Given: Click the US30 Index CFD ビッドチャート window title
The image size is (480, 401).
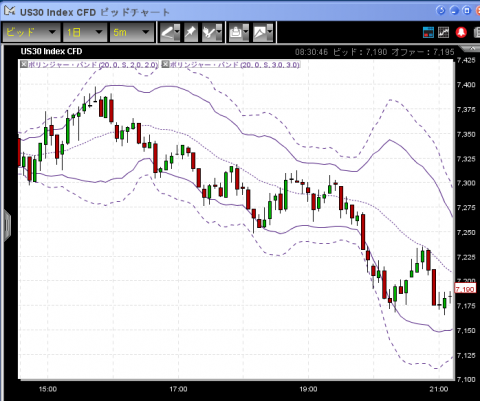Looking at the screenshot, I should pos(95,12).
